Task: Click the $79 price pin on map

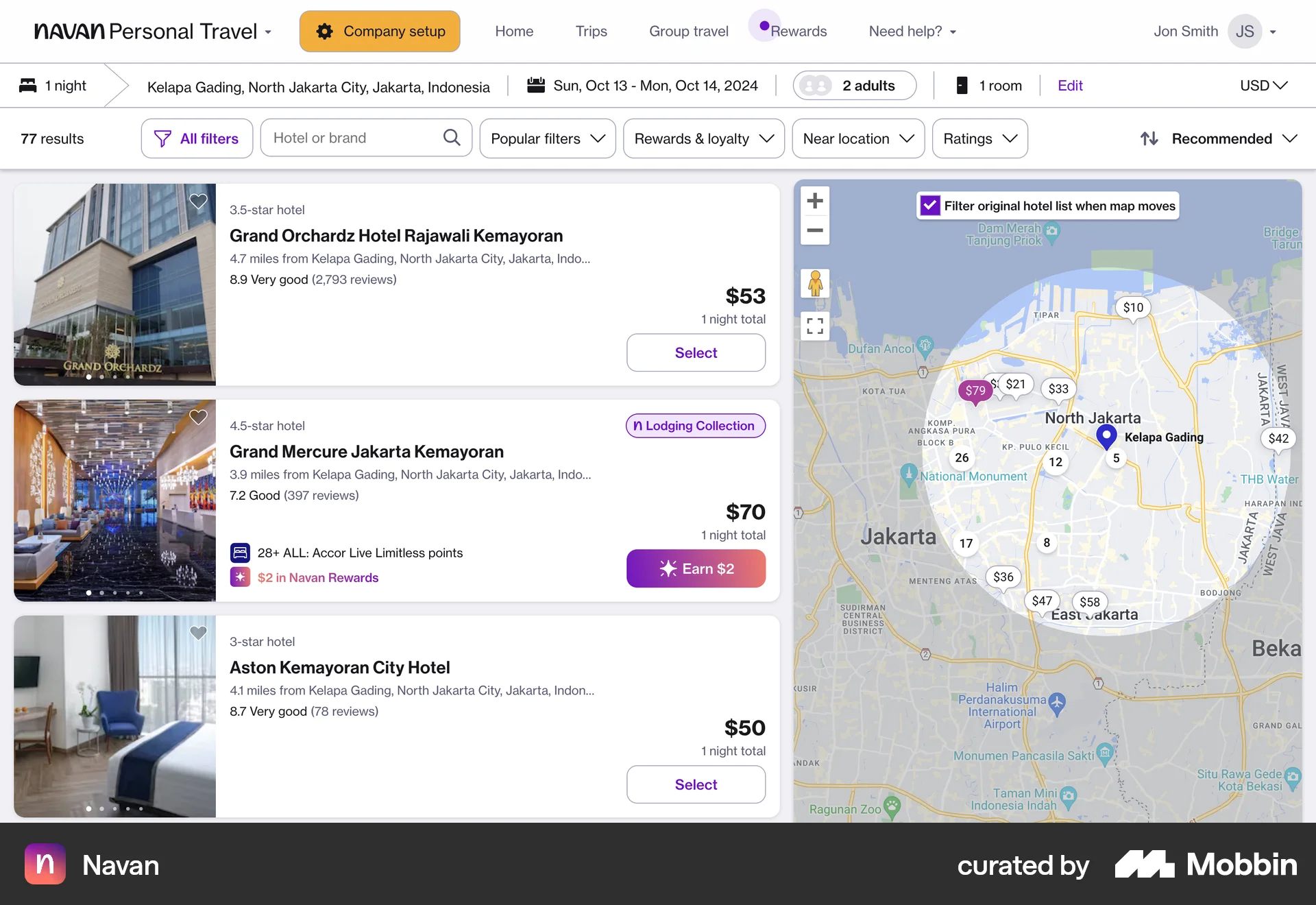Action: pyautogui.click(x=975, y=391)
